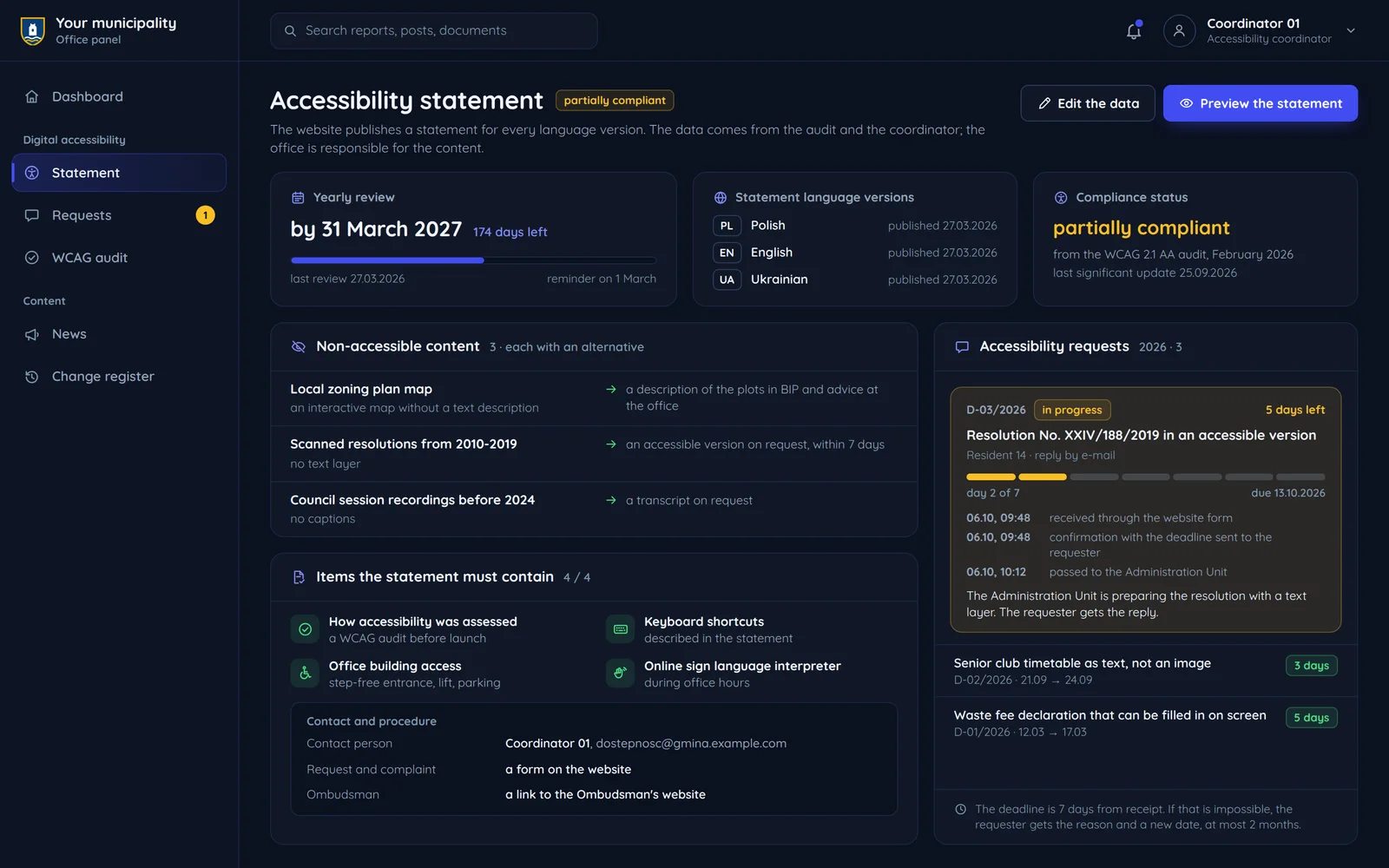
Task: Click the sign language interpreter hand icon
Action: (x=621, y=673)
